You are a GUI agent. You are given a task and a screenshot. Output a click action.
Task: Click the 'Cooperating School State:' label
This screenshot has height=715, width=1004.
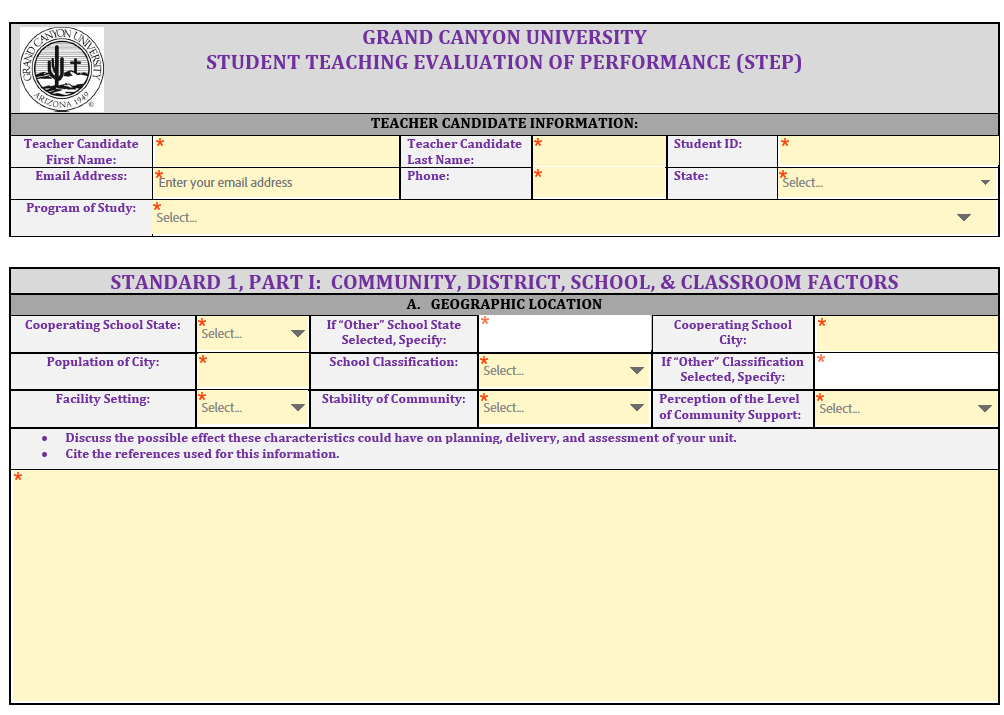103,325
